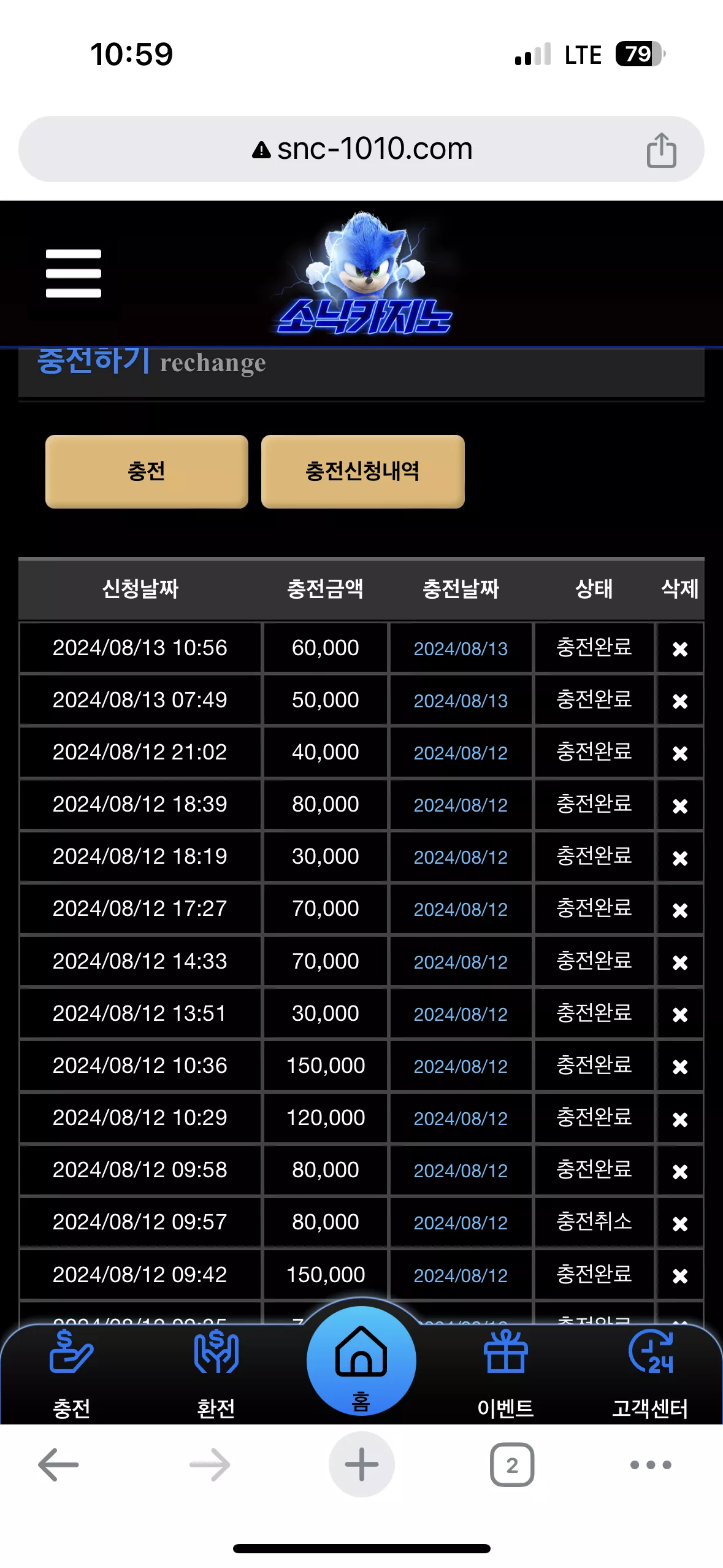Tap the share icon in address bar
The width and height of the screenshot is (723, 1568).
click(x=661, y=150)
